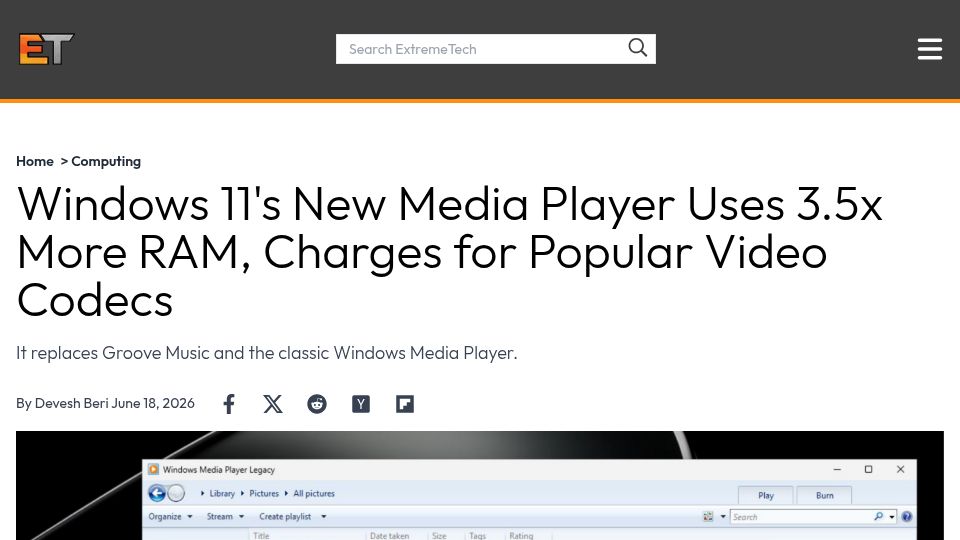Screen dimensions: 960x540
Task: Click Pictures breadcrumb in Media Player image
Action: pyautogui.click(x=264, y=493)
